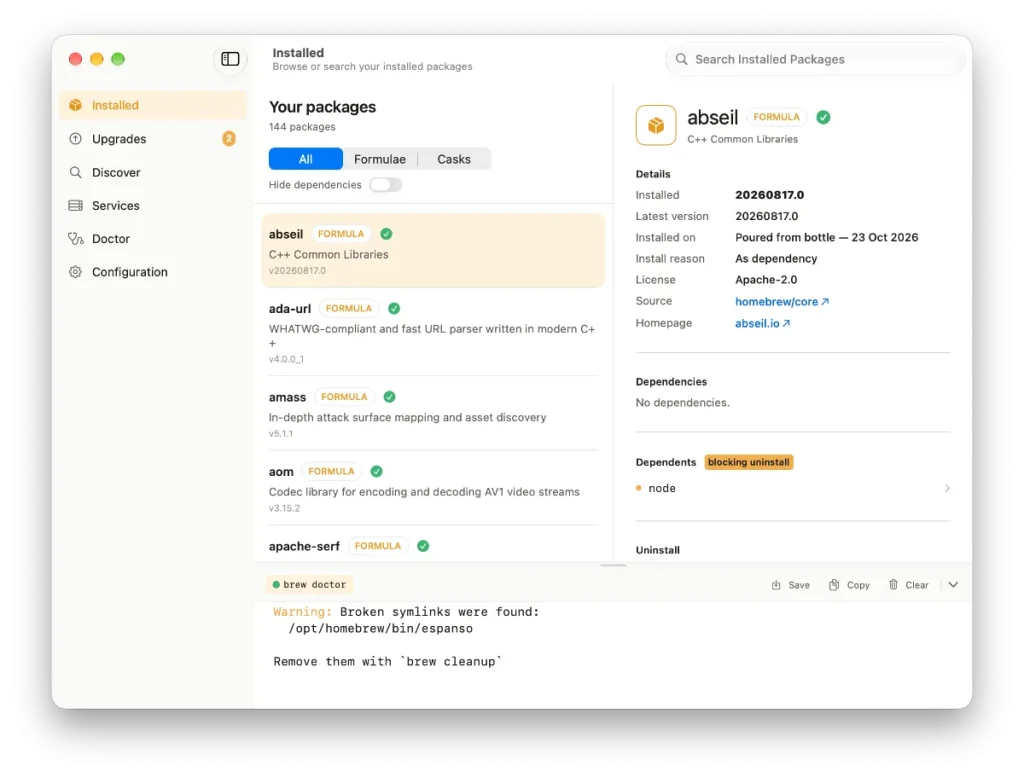Click the green checkmark on abseil list row
Screen dimensions: 1024x777
click(x=386, y=234)
